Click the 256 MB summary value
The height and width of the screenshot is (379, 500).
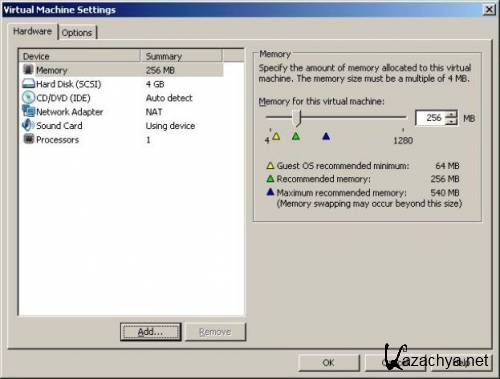coord(160,70)
